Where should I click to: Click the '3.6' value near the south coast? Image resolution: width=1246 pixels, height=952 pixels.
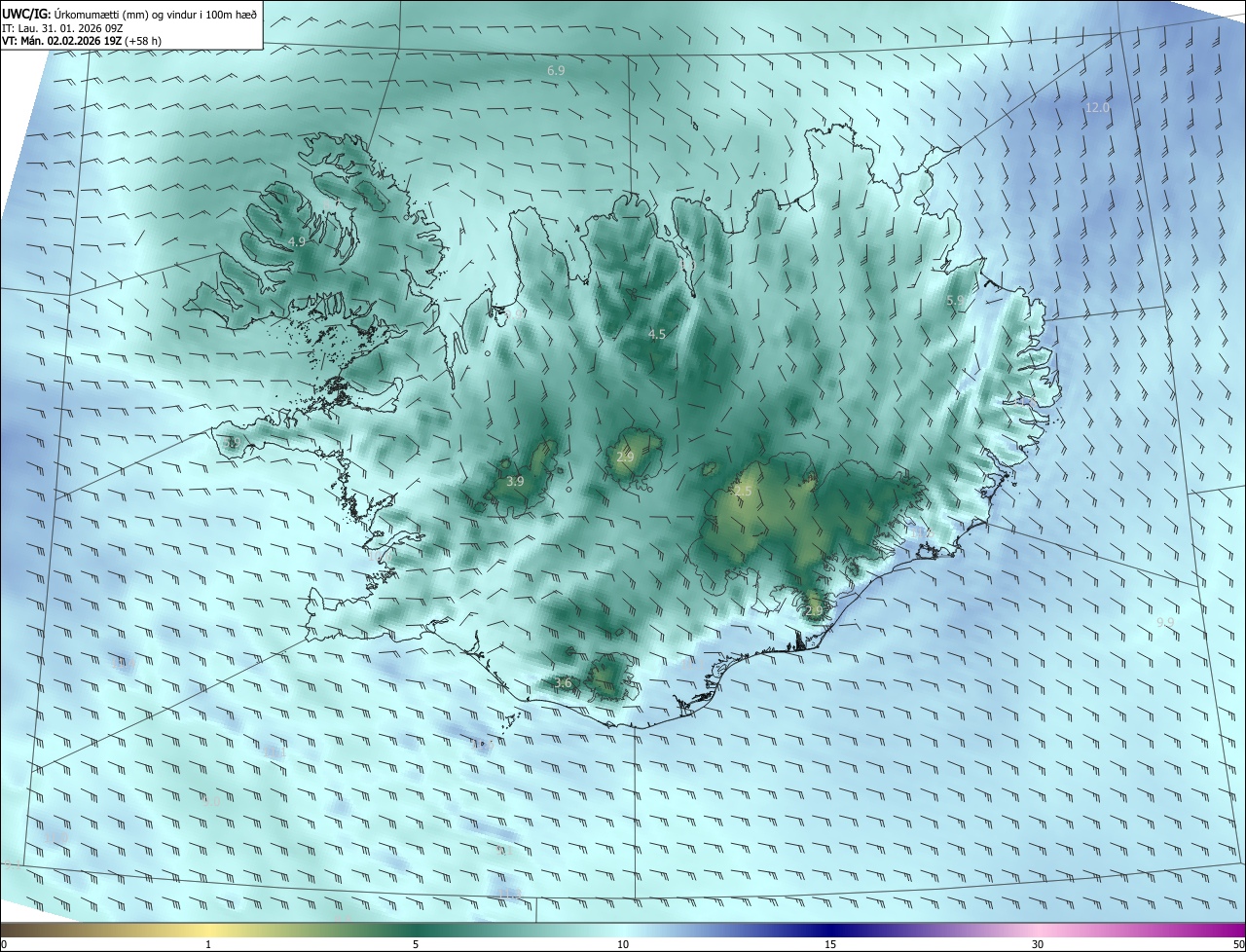pos(563,683)
